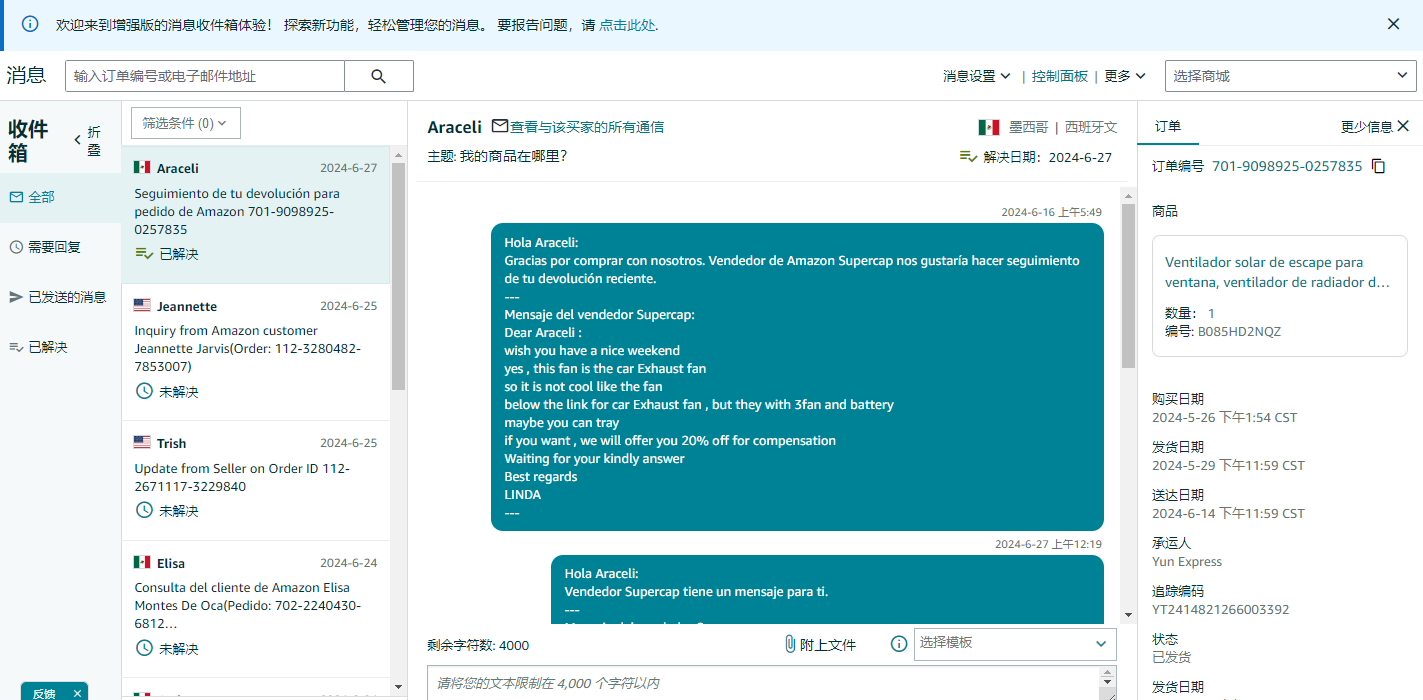Click the 墨西哥 country label
The height and width of the screenshot is (700, 1423).
1028,127
